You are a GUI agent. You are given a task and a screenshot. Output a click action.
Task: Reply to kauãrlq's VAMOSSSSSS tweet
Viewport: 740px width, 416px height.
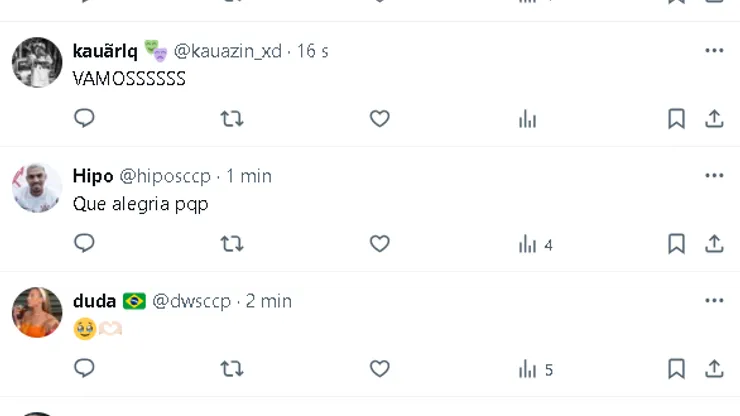click(x=84, y=118)
